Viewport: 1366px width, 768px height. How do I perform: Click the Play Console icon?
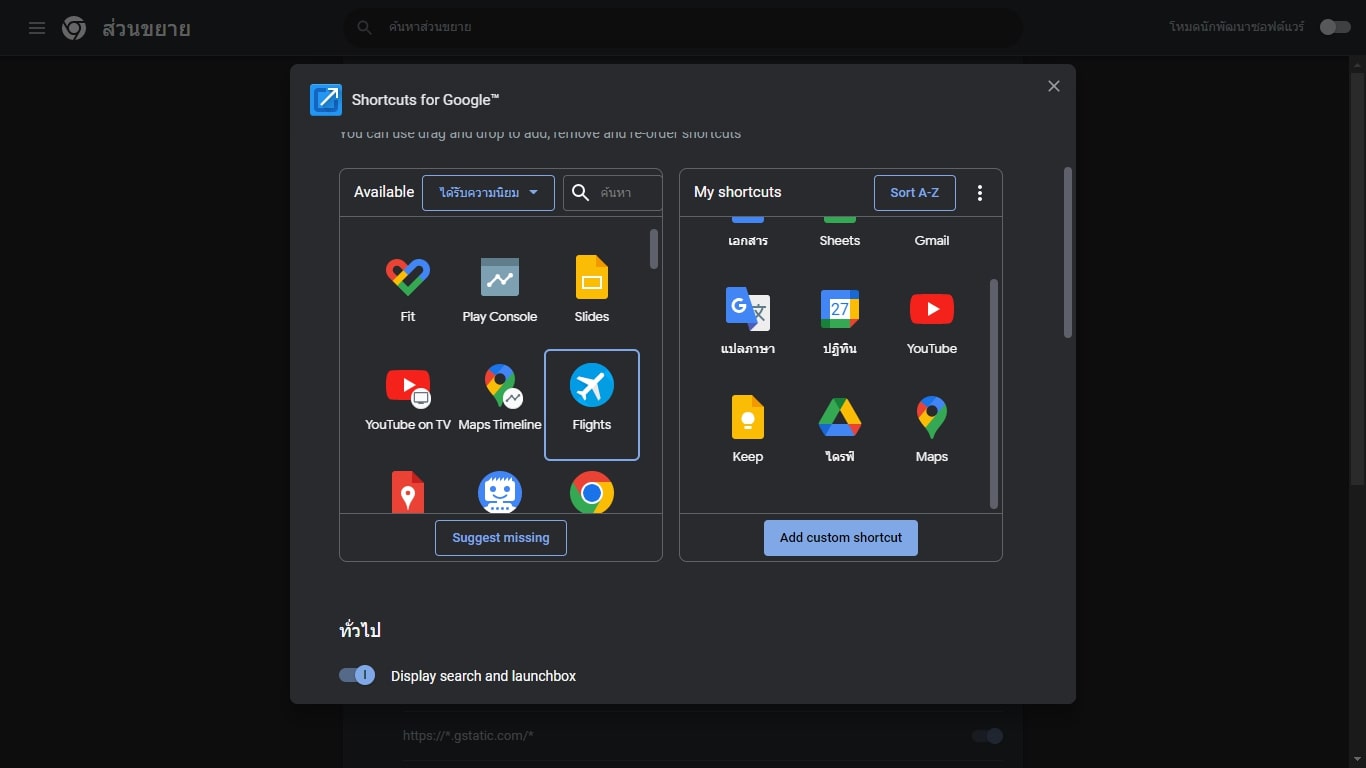(x=500, y=278)
